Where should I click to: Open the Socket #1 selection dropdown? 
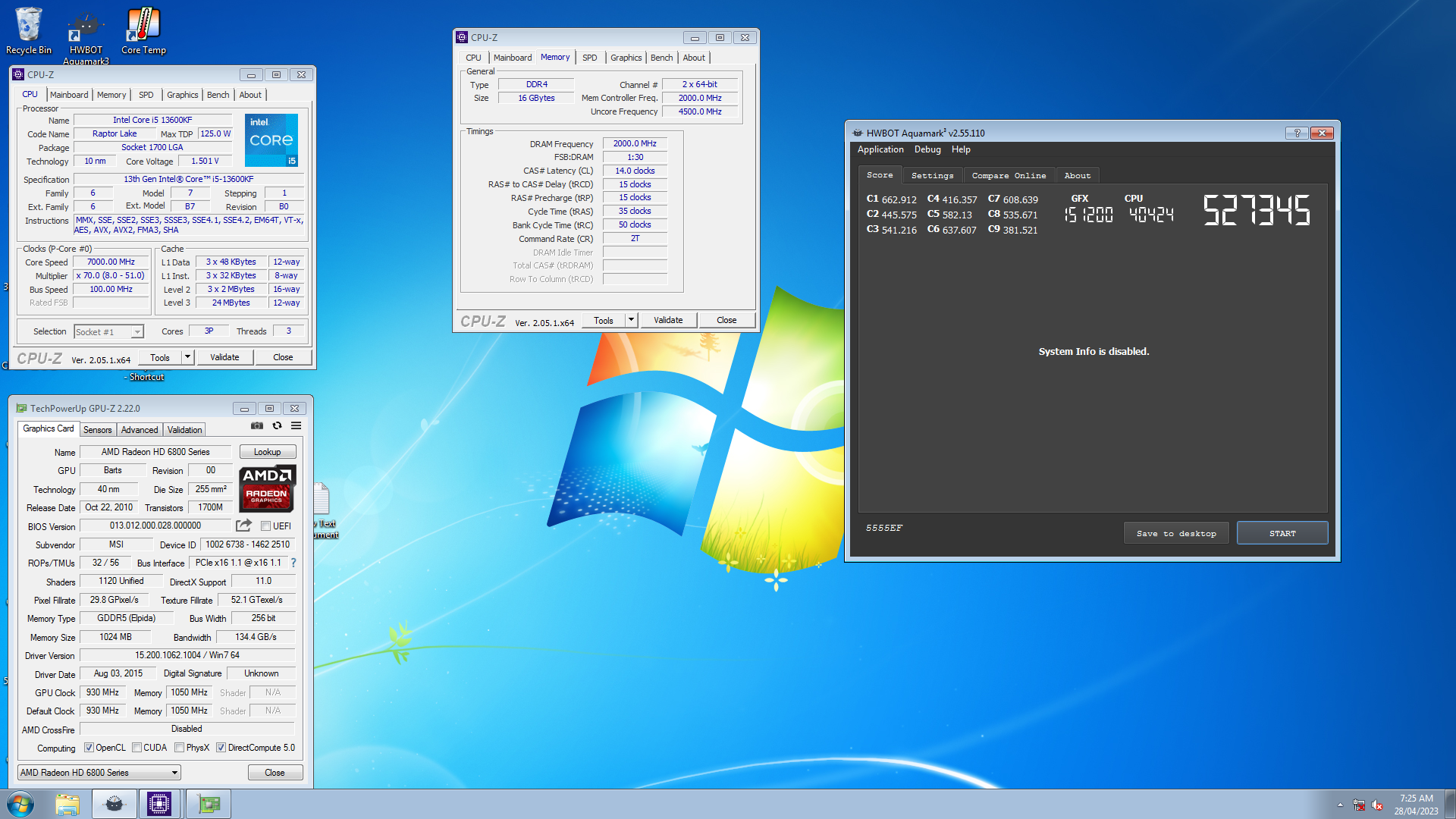pyautogui.click(x=108, y=332)
